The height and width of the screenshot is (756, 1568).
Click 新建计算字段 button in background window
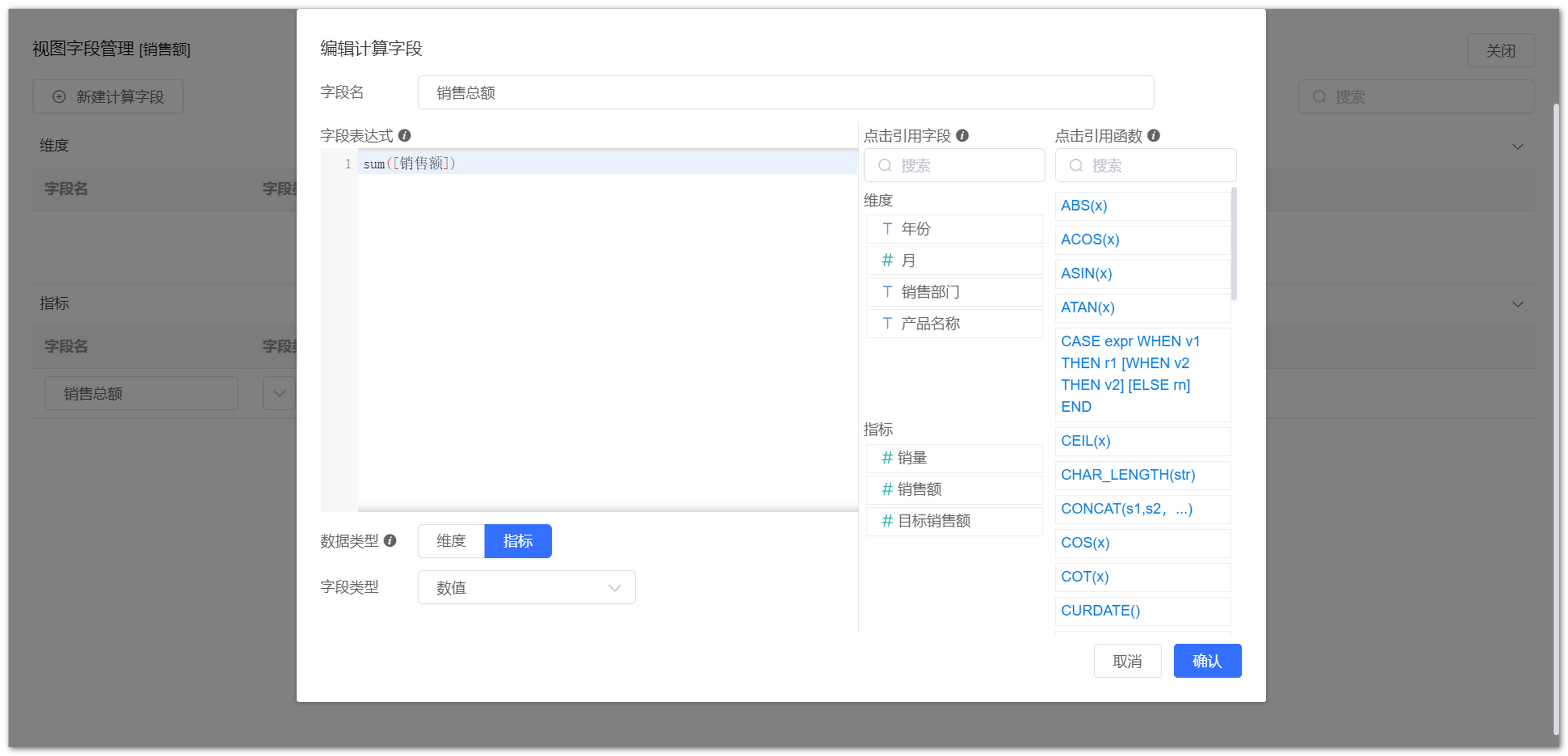tap(108, 96)
